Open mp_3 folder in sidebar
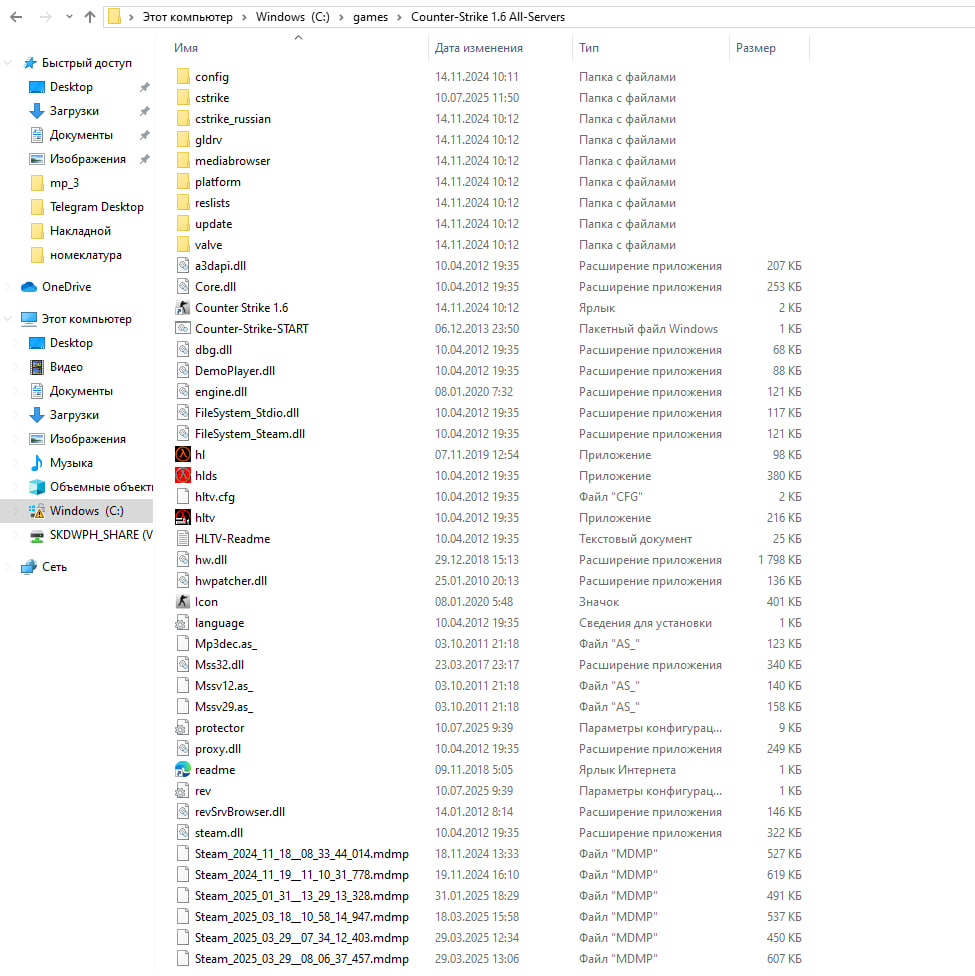Viewport: 975px width, 976px height. [64, 183]
